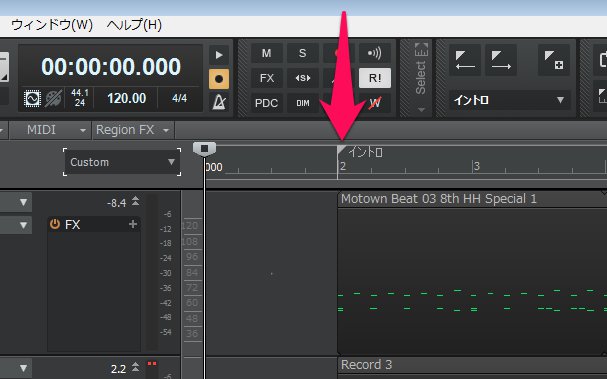
Task: Toggle the crossed-out W automation write button
Action: tap(374, 103)
